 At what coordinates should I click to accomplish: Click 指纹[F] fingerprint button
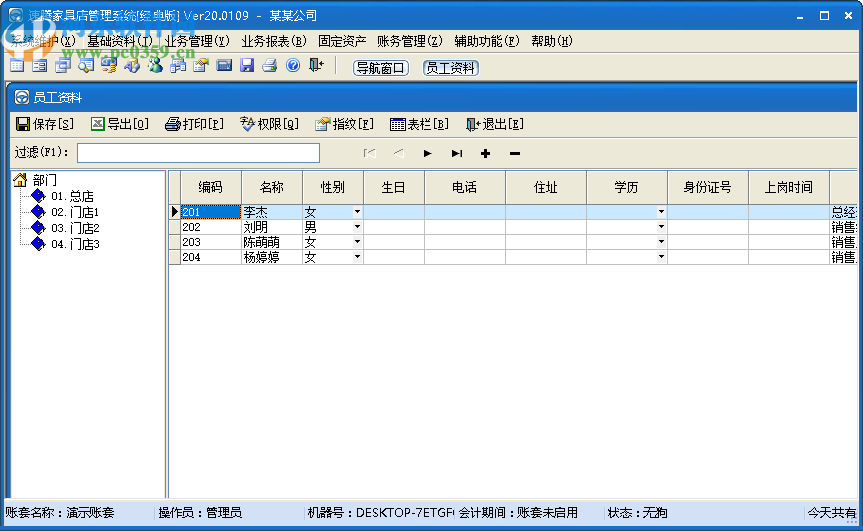coord(344,124)
